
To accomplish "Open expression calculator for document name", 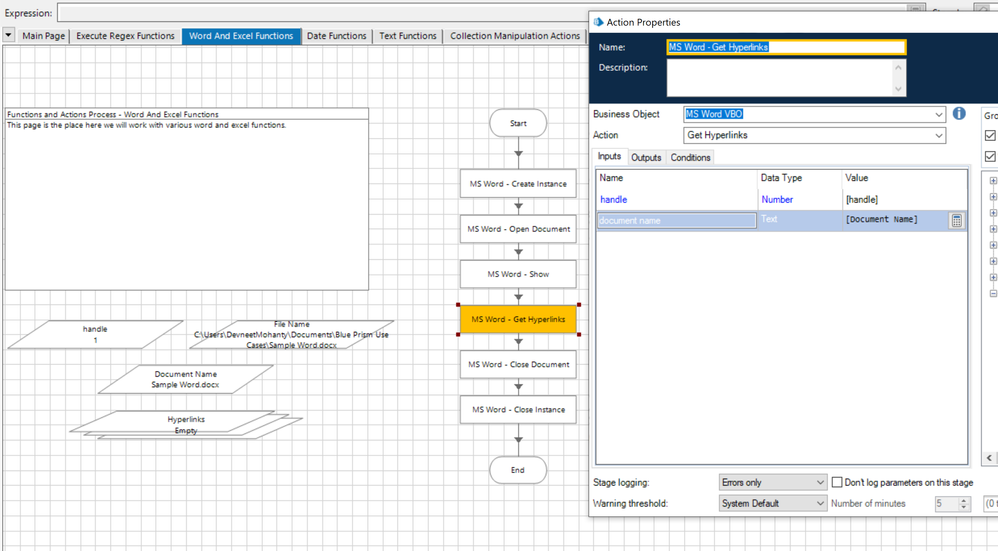I will [x=956, y=221].
